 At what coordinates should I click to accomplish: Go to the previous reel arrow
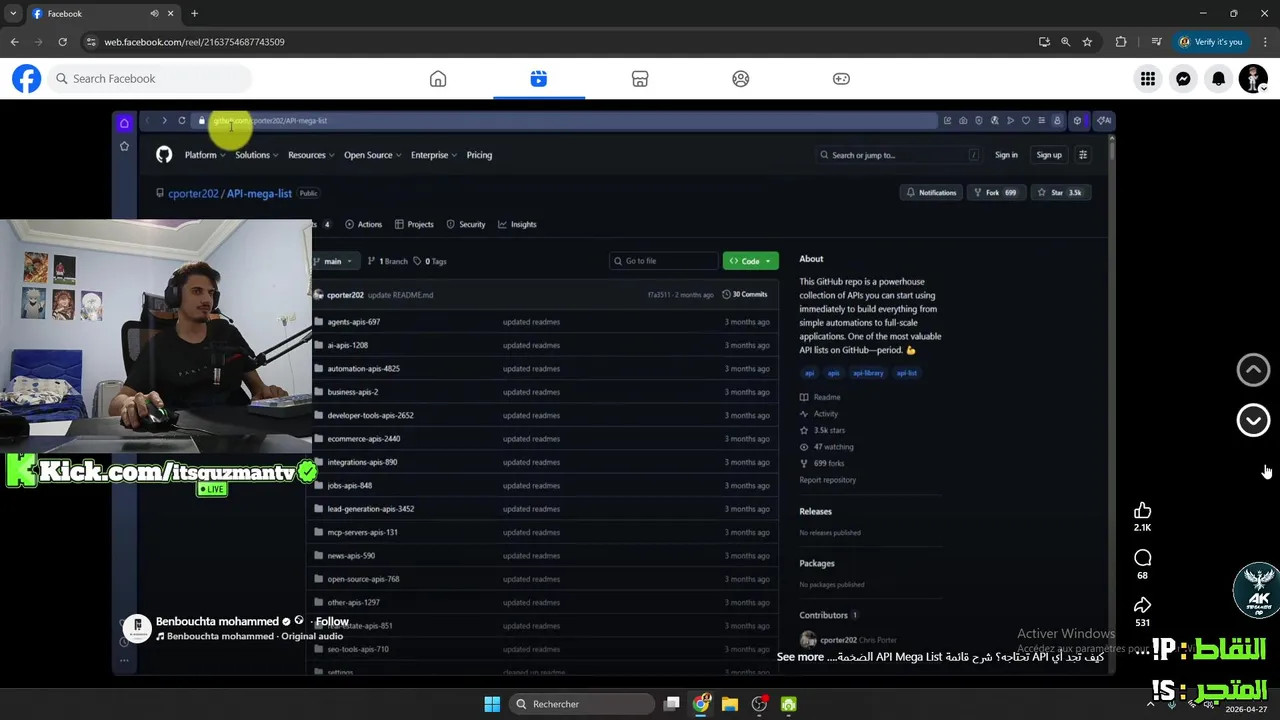pos(1253,370)
